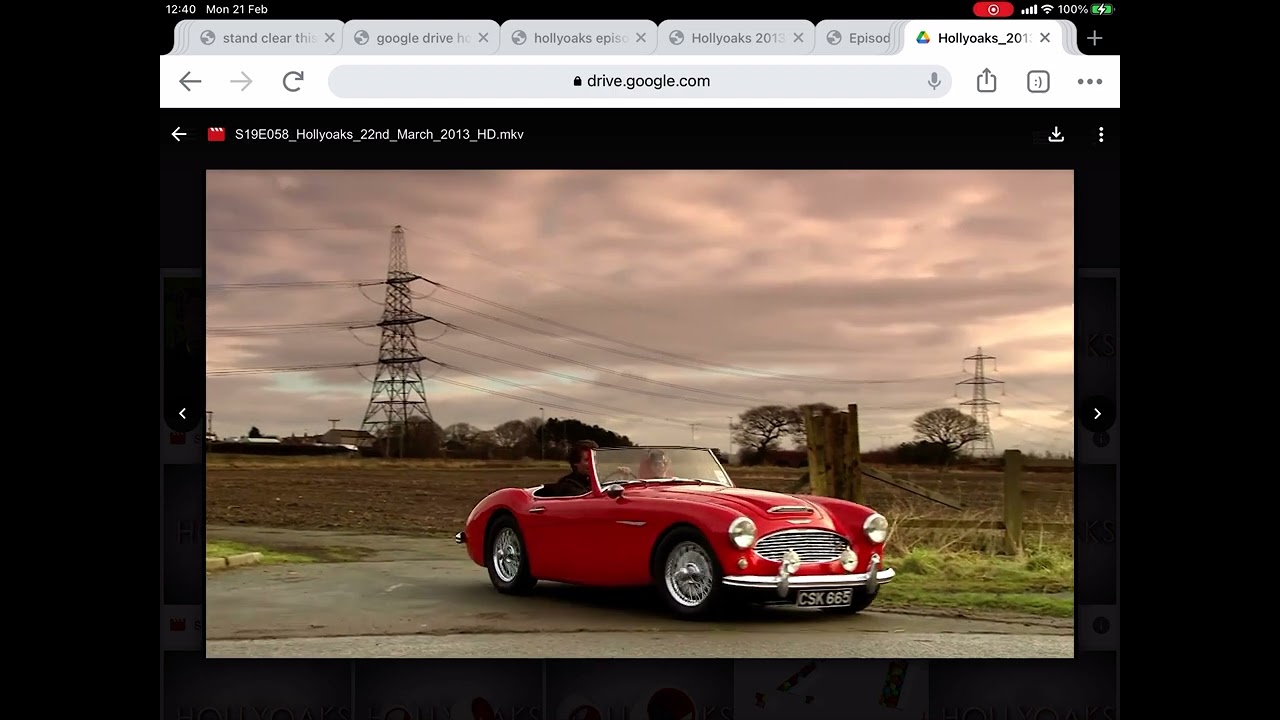Switch to the 'Episod' tab

(858, 38)
